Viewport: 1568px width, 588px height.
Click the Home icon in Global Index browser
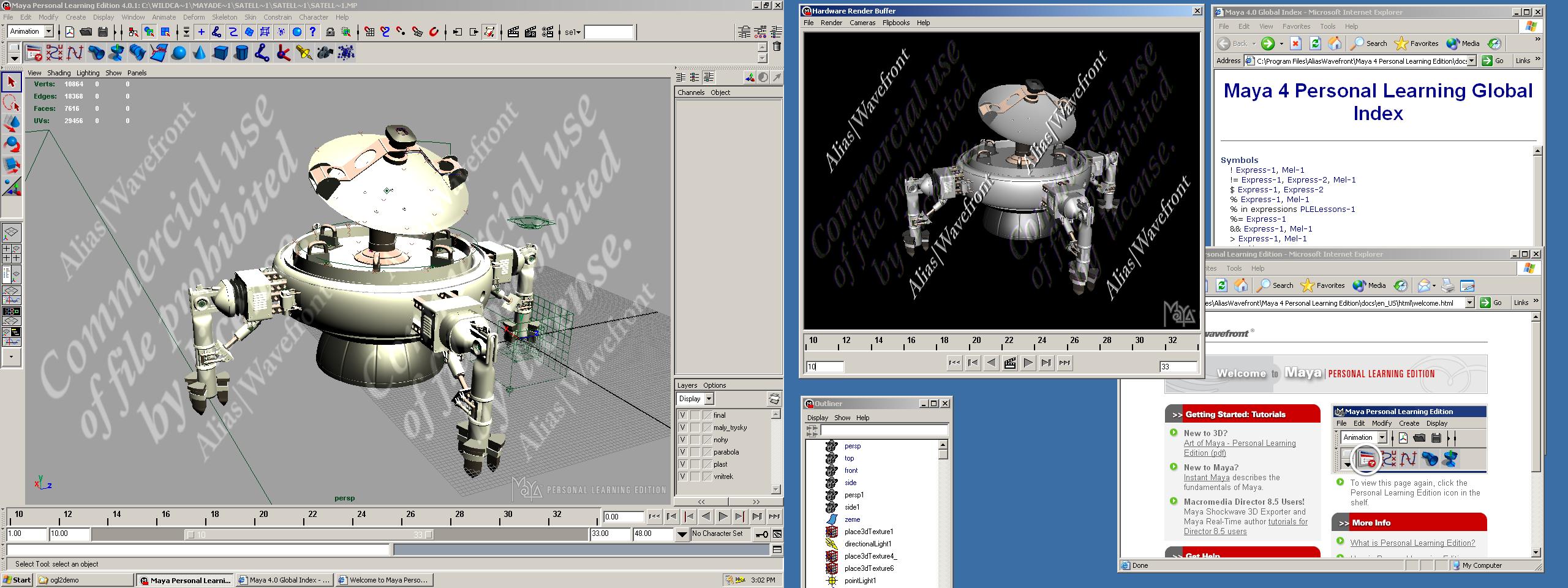point(1335,43)
